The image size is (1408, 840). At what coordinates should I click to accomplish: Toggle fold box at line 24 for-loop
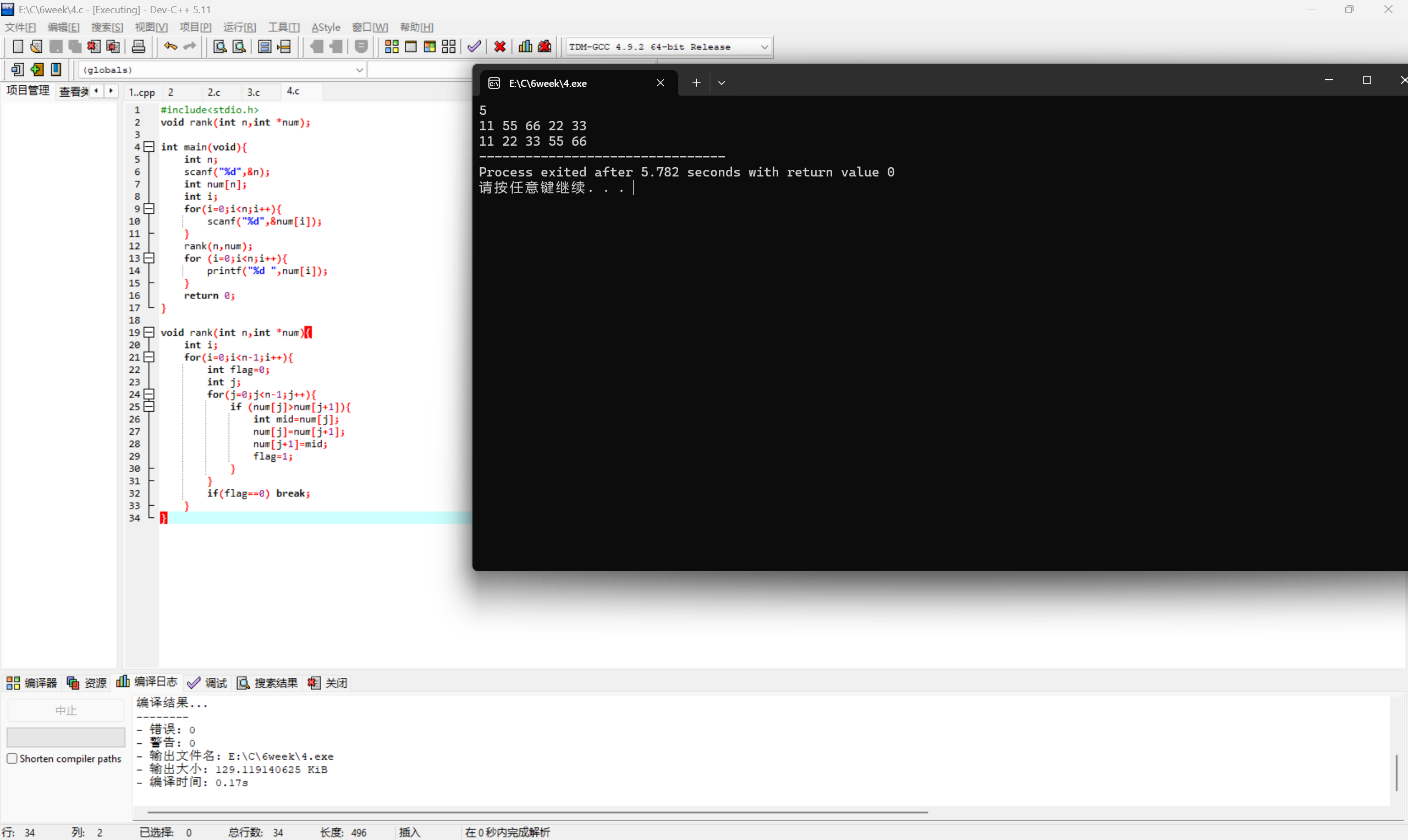click(x=149, y=394)
